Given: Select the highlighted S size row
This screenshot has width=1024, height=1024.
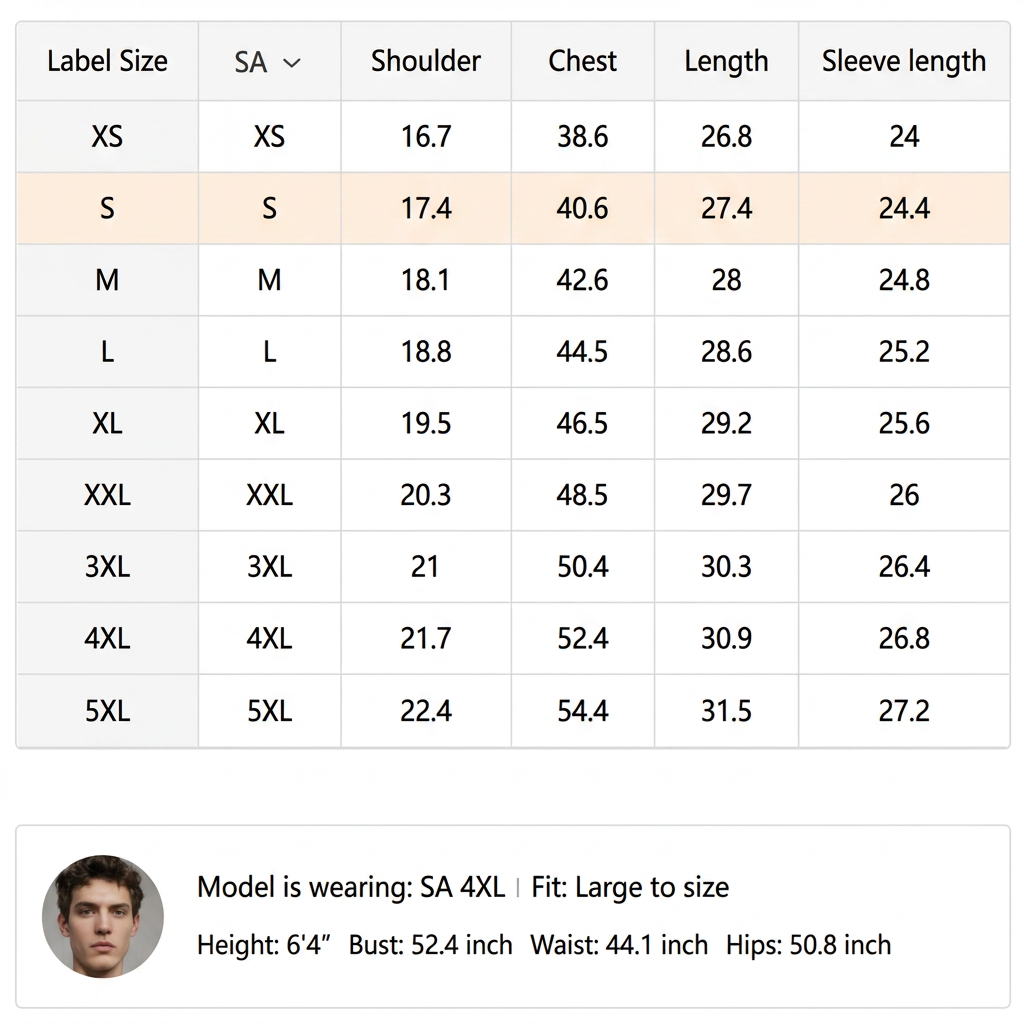Looking at the screenshot, I should (513, 208).
